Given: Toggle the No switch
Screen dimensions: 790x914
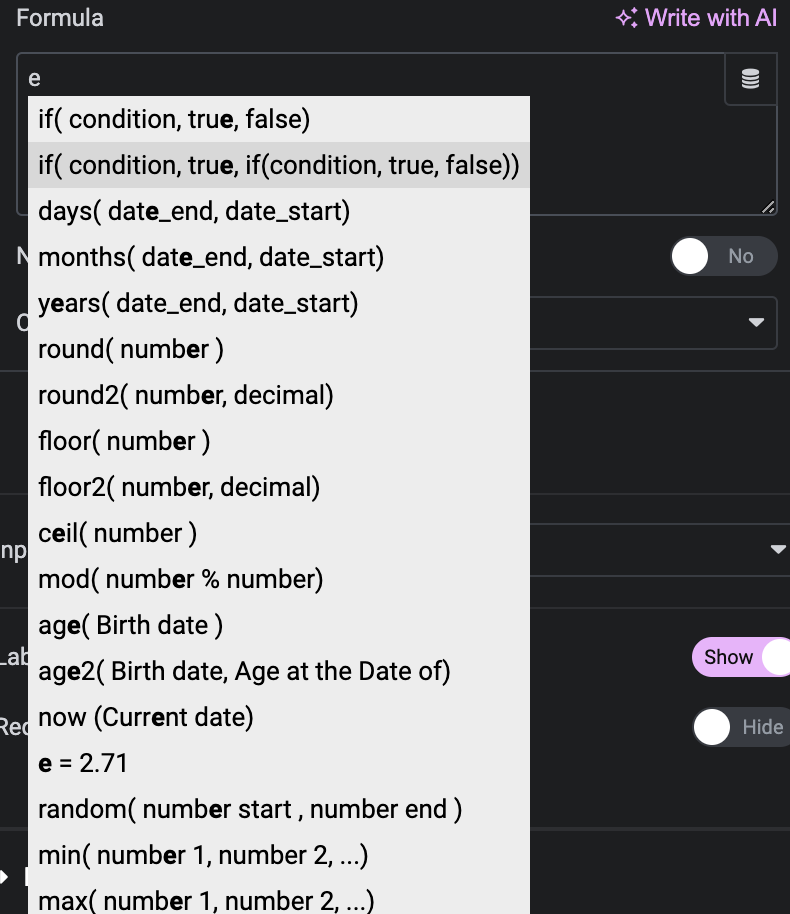Looking at the screenshot, I should pyautogui.click(x=724, y=256).
